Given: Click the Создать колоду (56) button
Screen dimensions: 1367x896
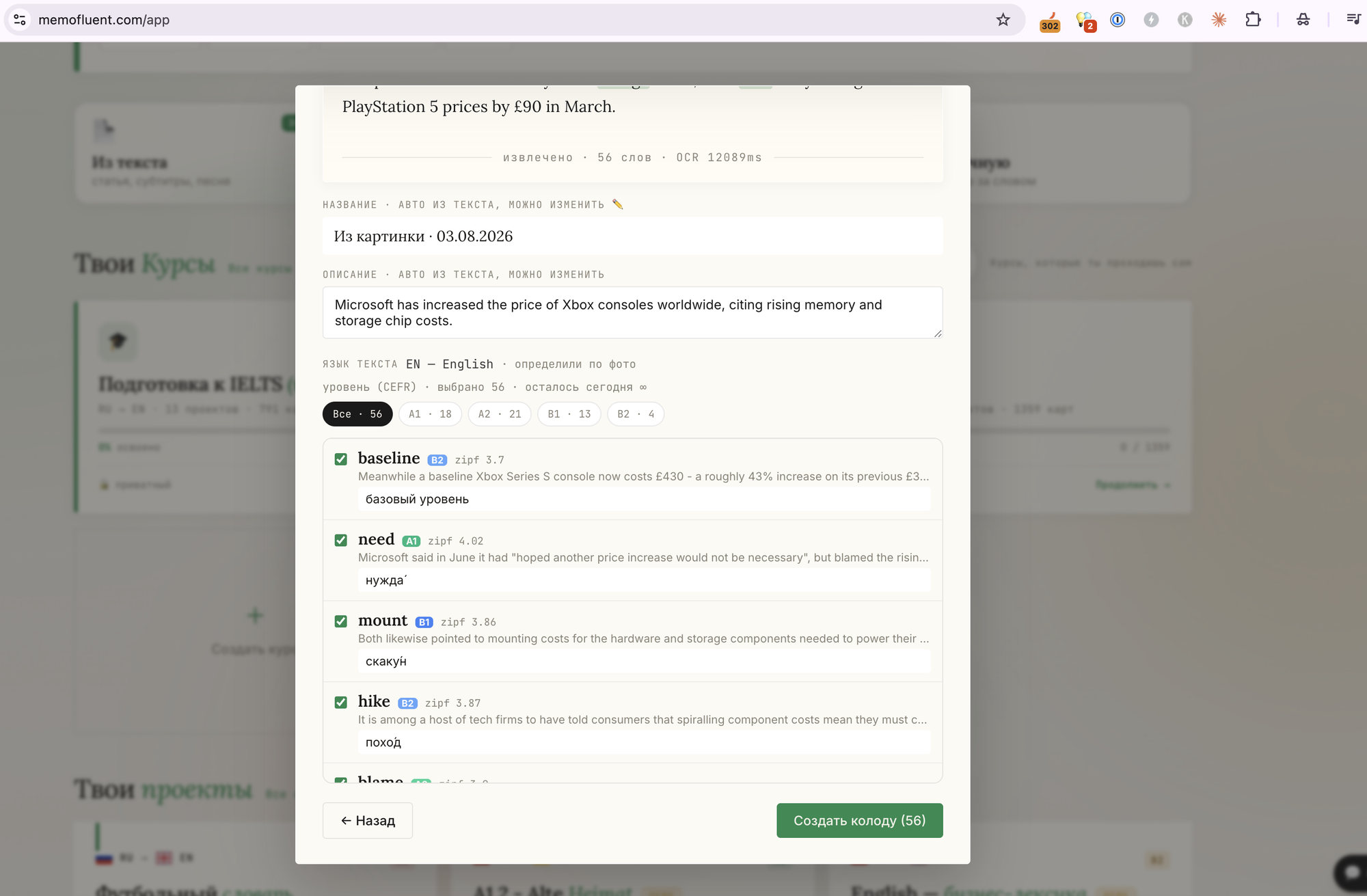Looking at the screenshot, I should [x=860, y=820].
